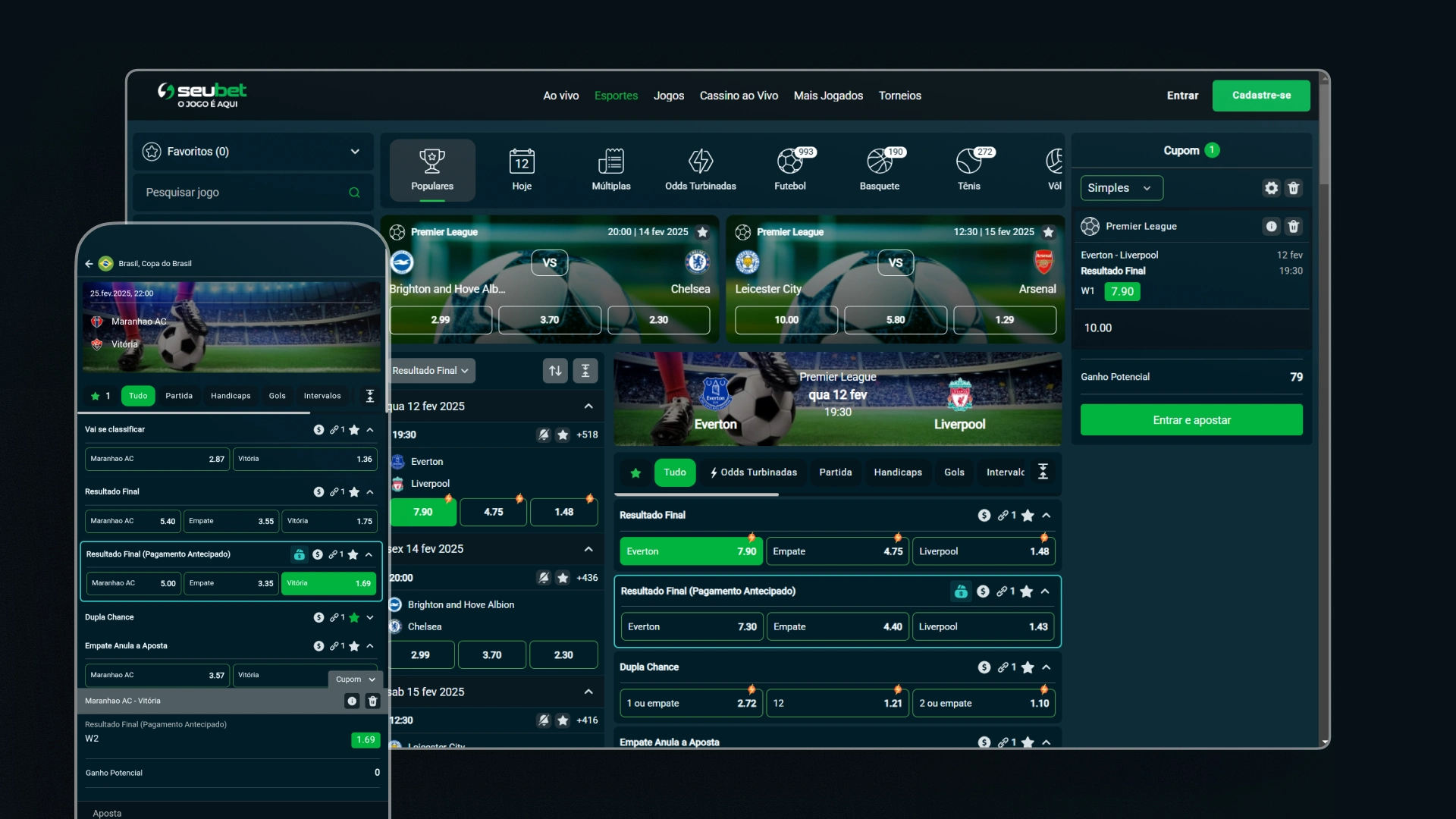Switch to the Handicaps market tab
1456x819 pixels.
coord(897,472)
